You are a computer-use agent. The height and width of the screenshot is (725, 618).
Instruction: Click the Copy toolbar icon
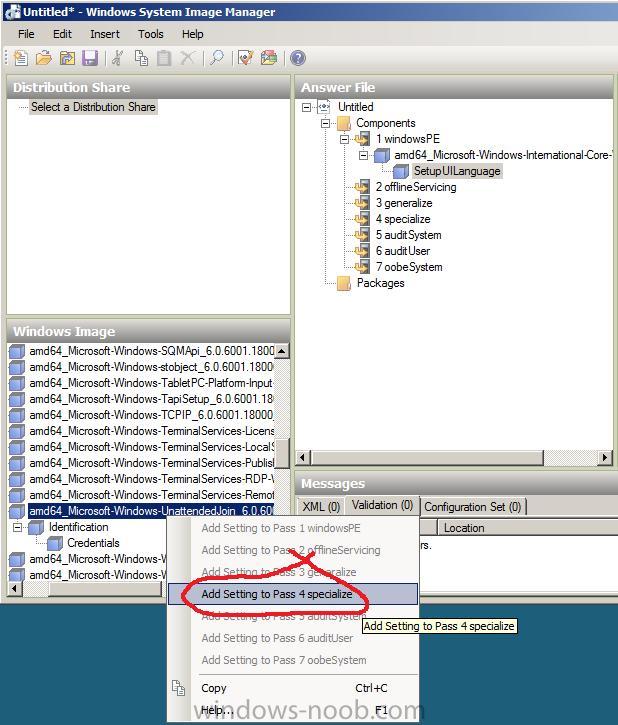pyautogui.click(x=141, y=58)
